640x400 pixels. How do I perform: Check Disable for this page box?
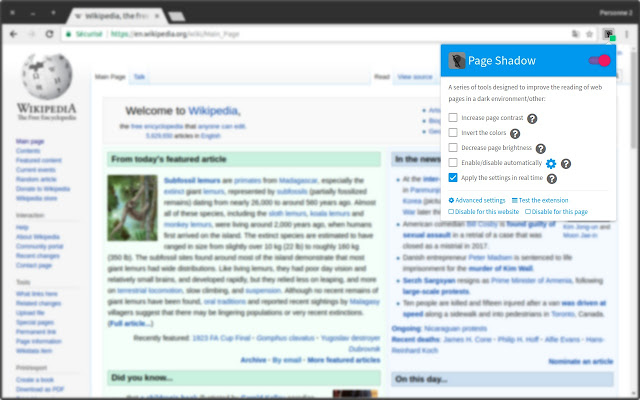528,212
